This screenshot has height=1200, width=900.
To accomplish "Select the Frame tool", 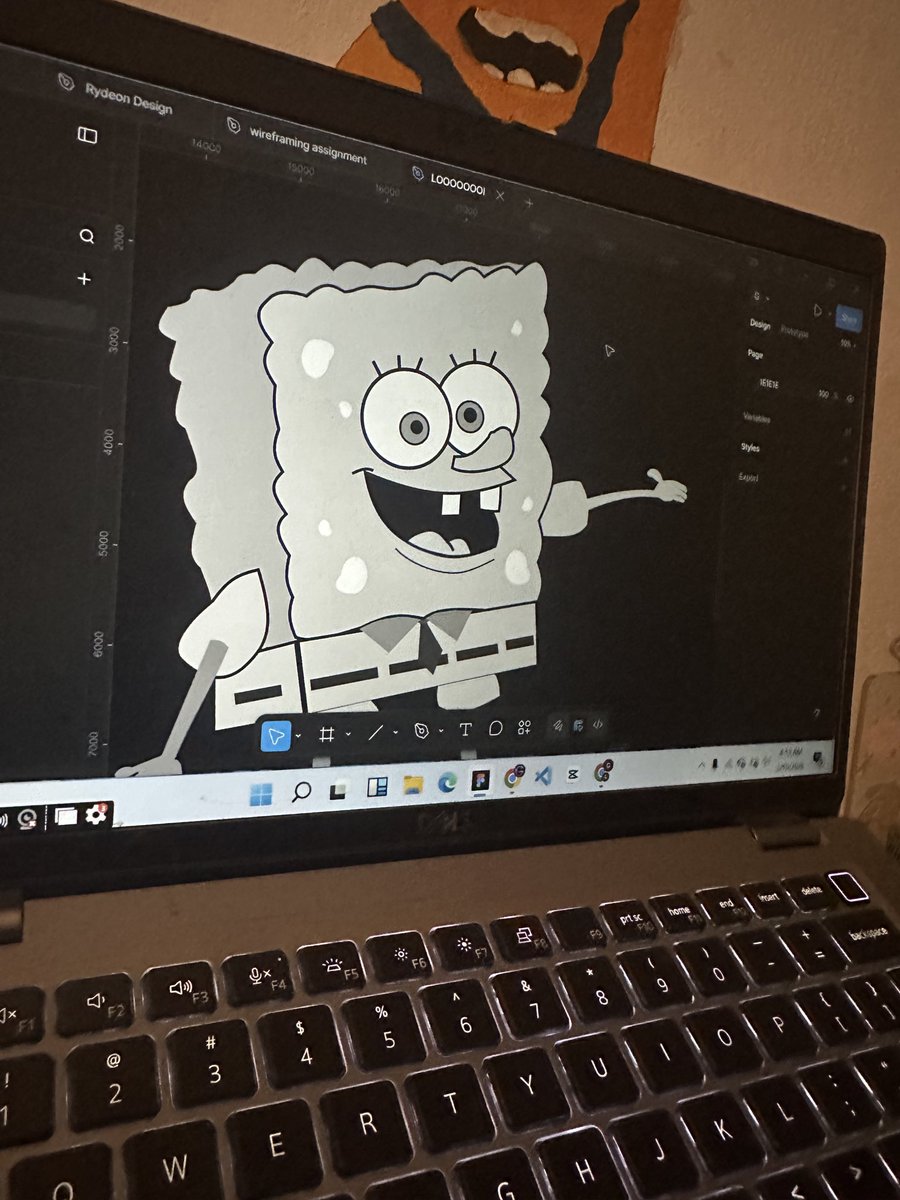I will pyautogui.click(x=326, y=734).
